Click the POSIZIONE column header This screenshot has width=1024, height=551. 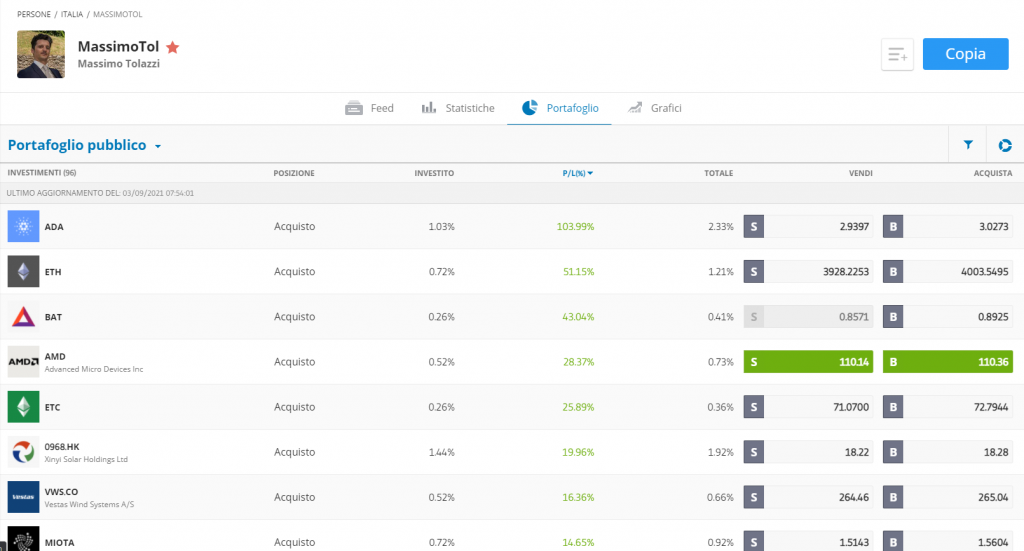coord(294,173)
